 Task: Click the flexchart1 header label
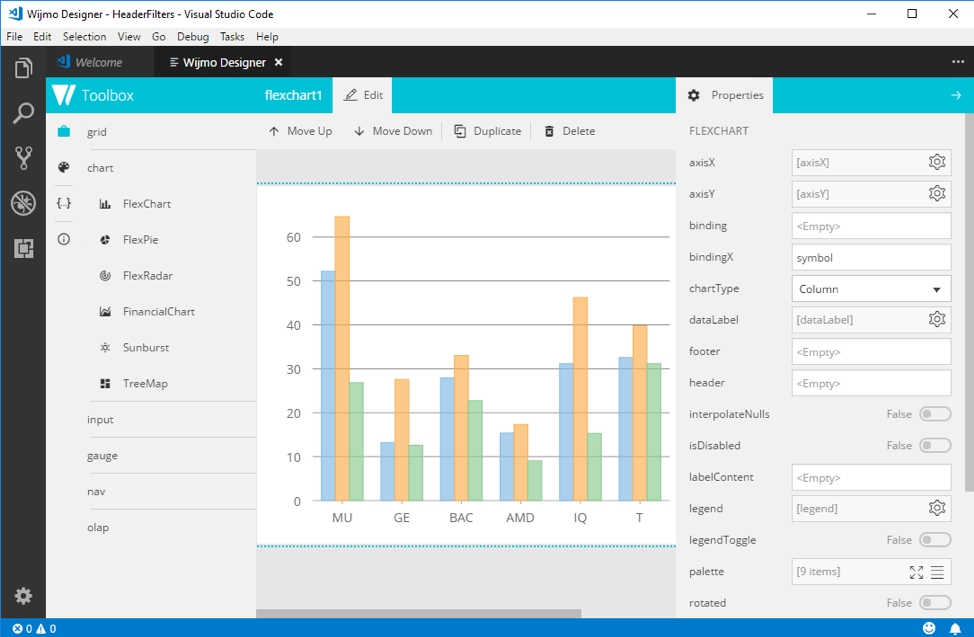tap(293, 95)
